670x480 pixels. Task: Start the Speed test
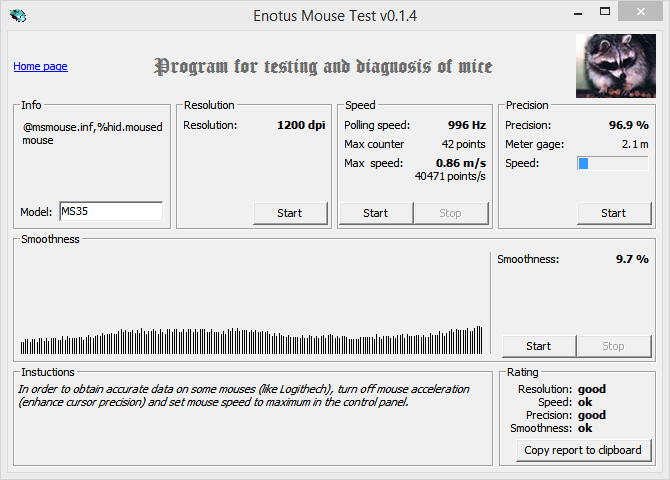point(376,213)
